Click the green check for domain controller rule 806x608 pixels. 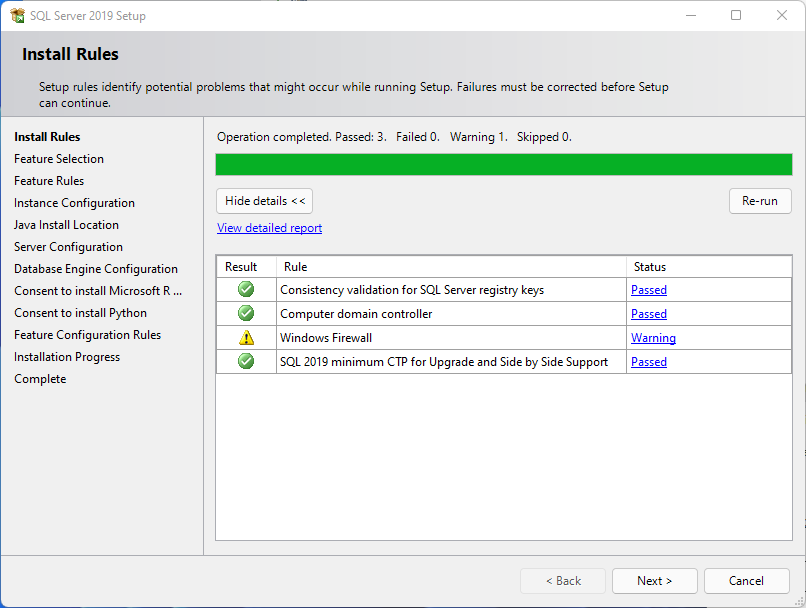tap(246, 313)
